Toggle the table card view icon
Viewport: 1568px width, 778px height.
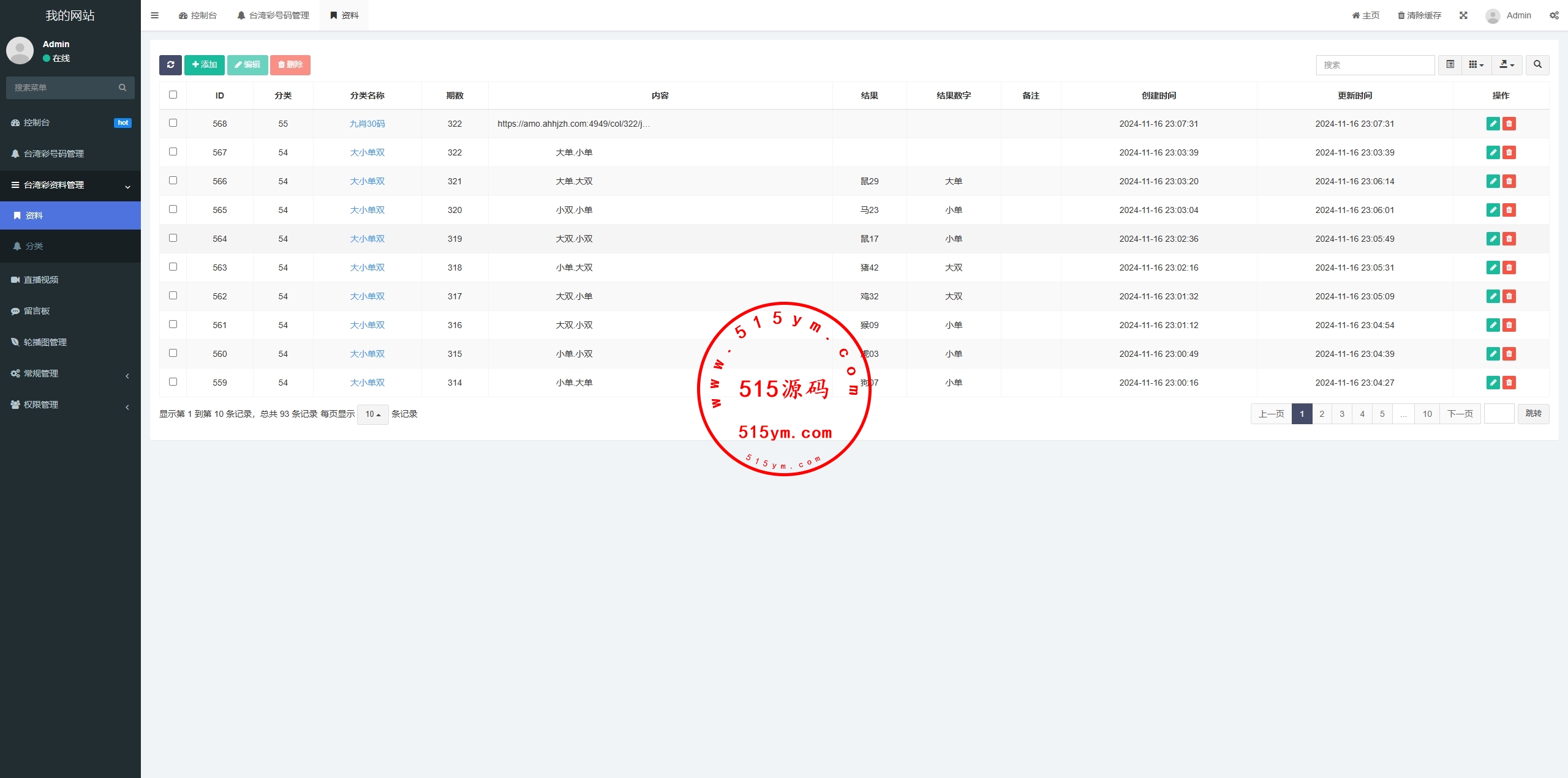click(x=1450, y=65)
